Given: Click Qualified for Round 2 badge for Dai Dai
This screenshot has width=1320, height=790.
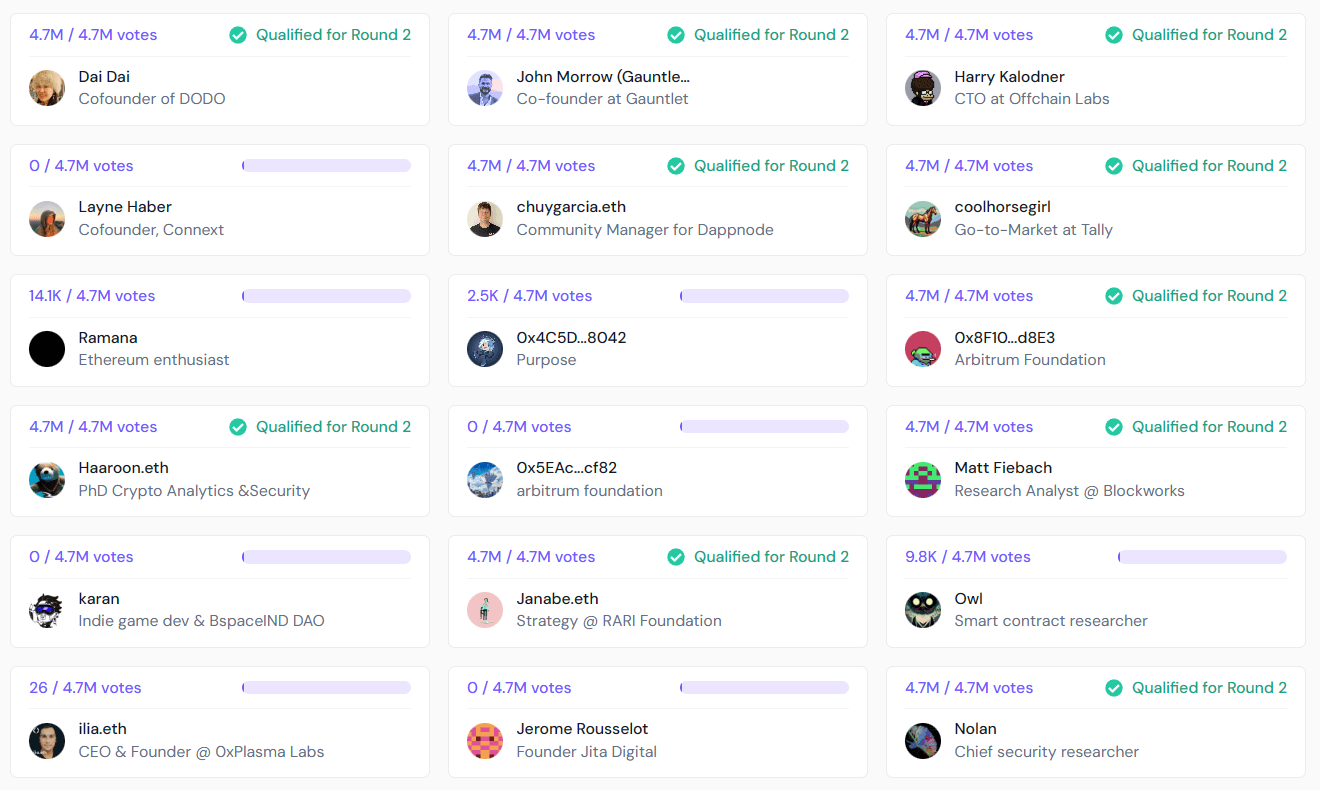Looking at the screenshot, I should pos(333,34).
